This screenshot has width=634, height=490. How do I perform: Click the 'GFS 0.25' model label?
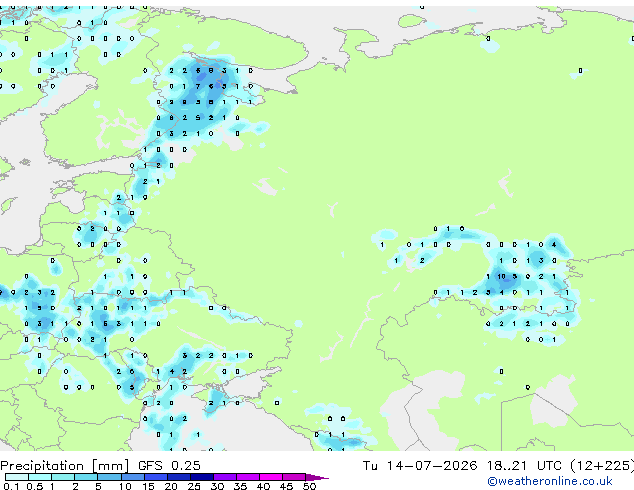(169, 465)
